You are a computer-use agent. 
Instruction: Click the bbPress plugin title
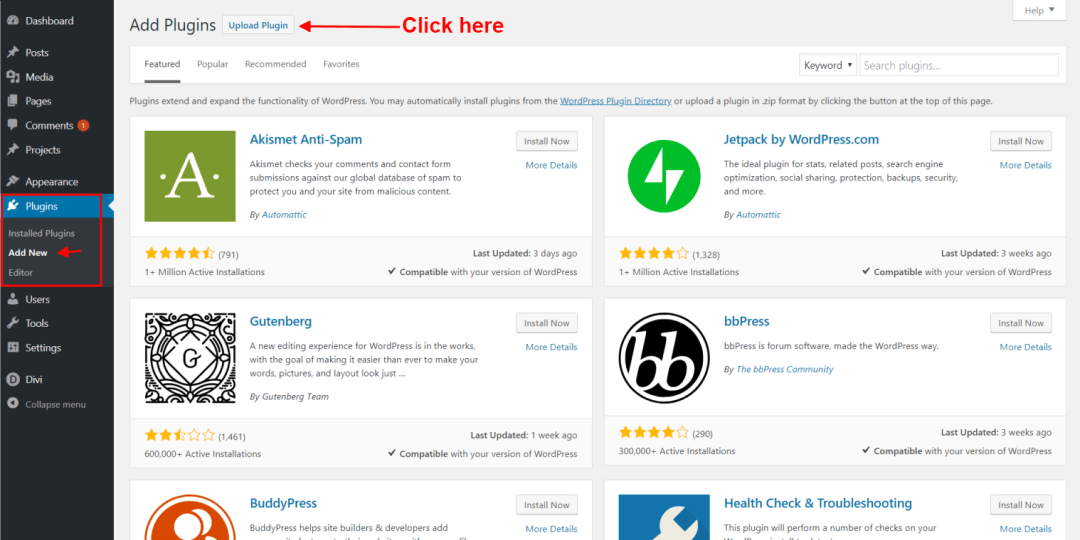747,321
